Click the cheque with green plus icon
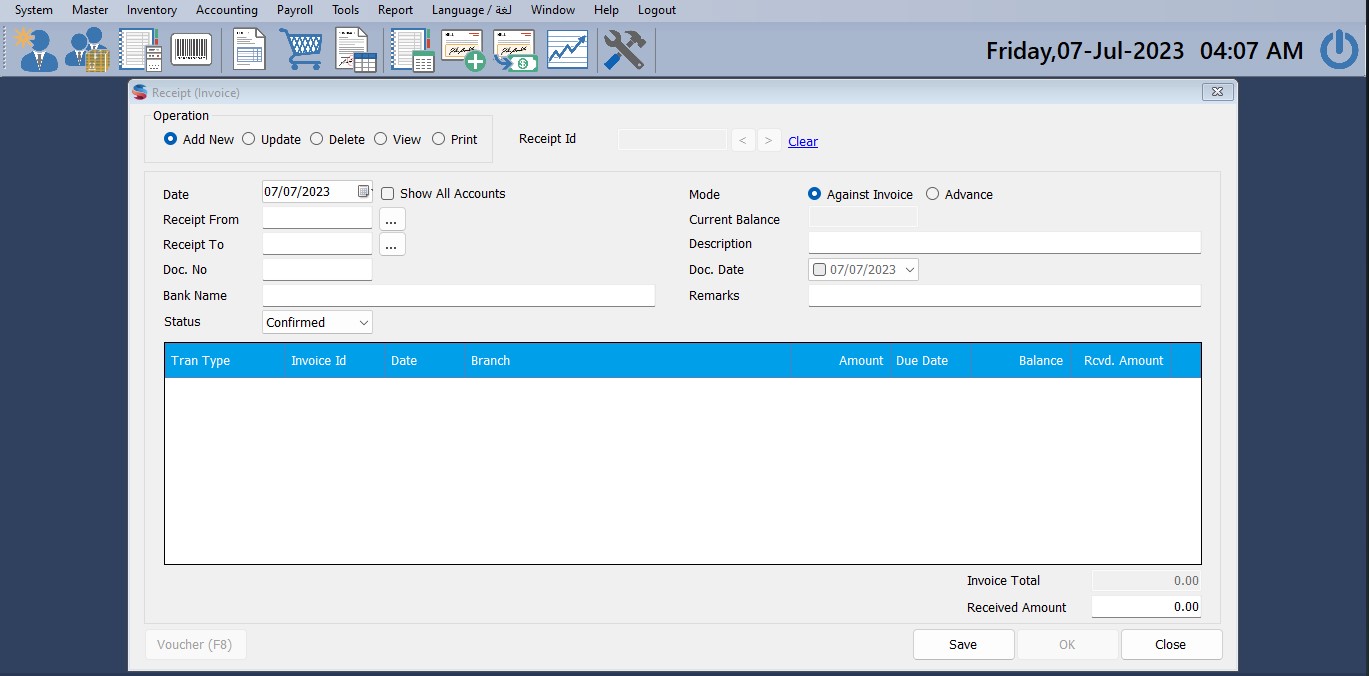Image resolution: width=1369 pixels, height=676 pixels. tap(464, 50)
